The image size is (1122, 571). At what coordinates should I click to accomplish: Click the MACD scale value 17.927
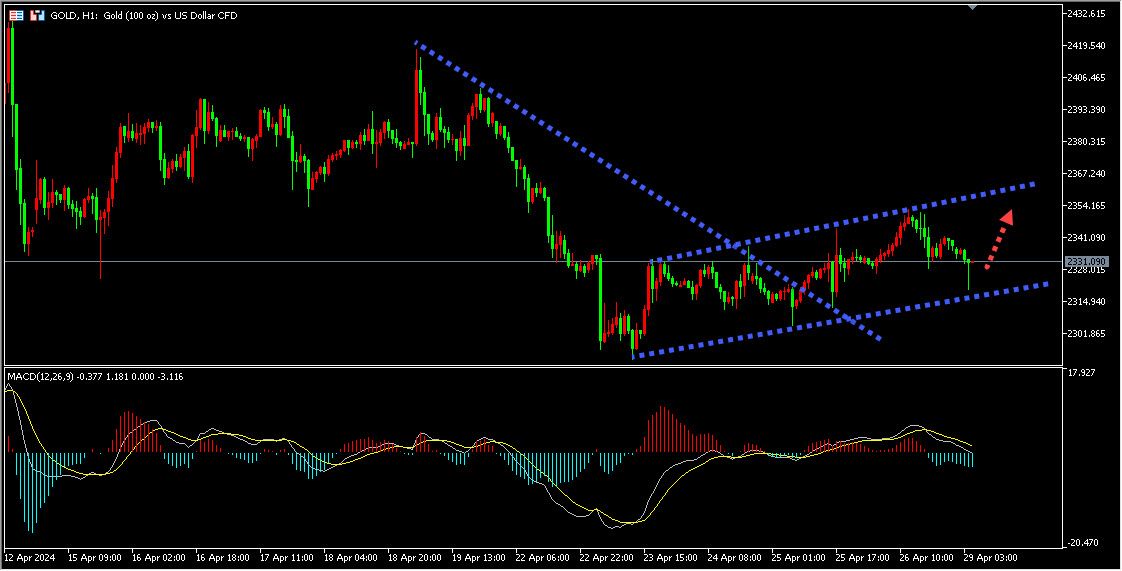(1082, 373)
